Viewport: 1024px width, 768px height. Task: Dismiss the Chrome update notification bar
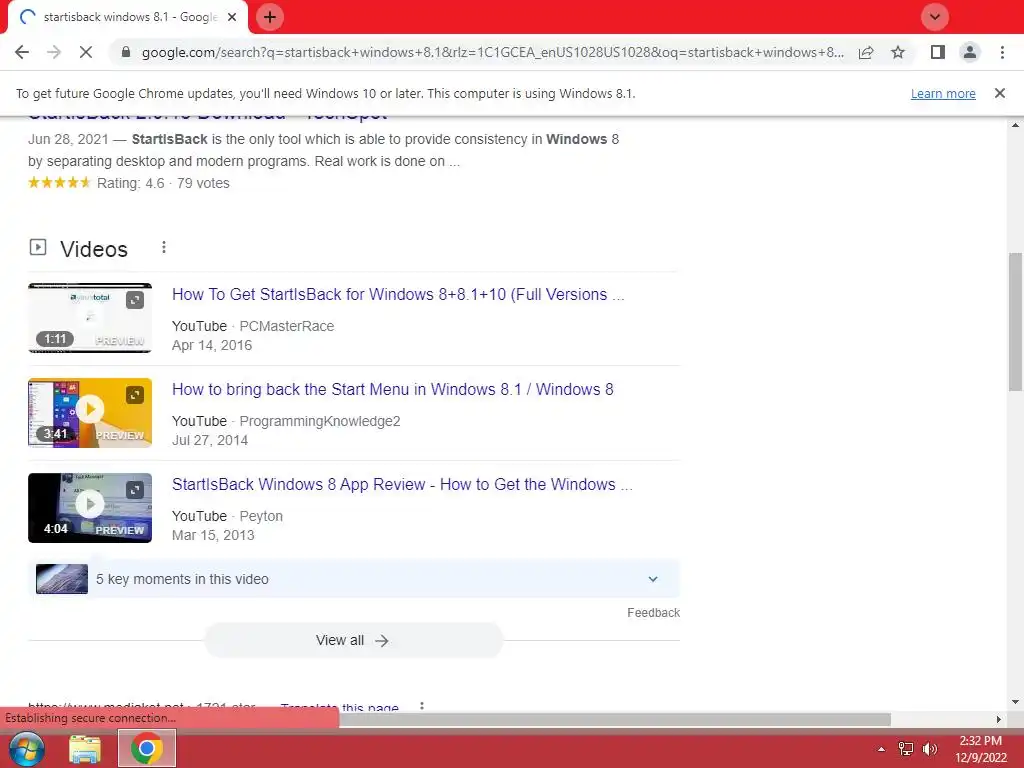[999, 93]
